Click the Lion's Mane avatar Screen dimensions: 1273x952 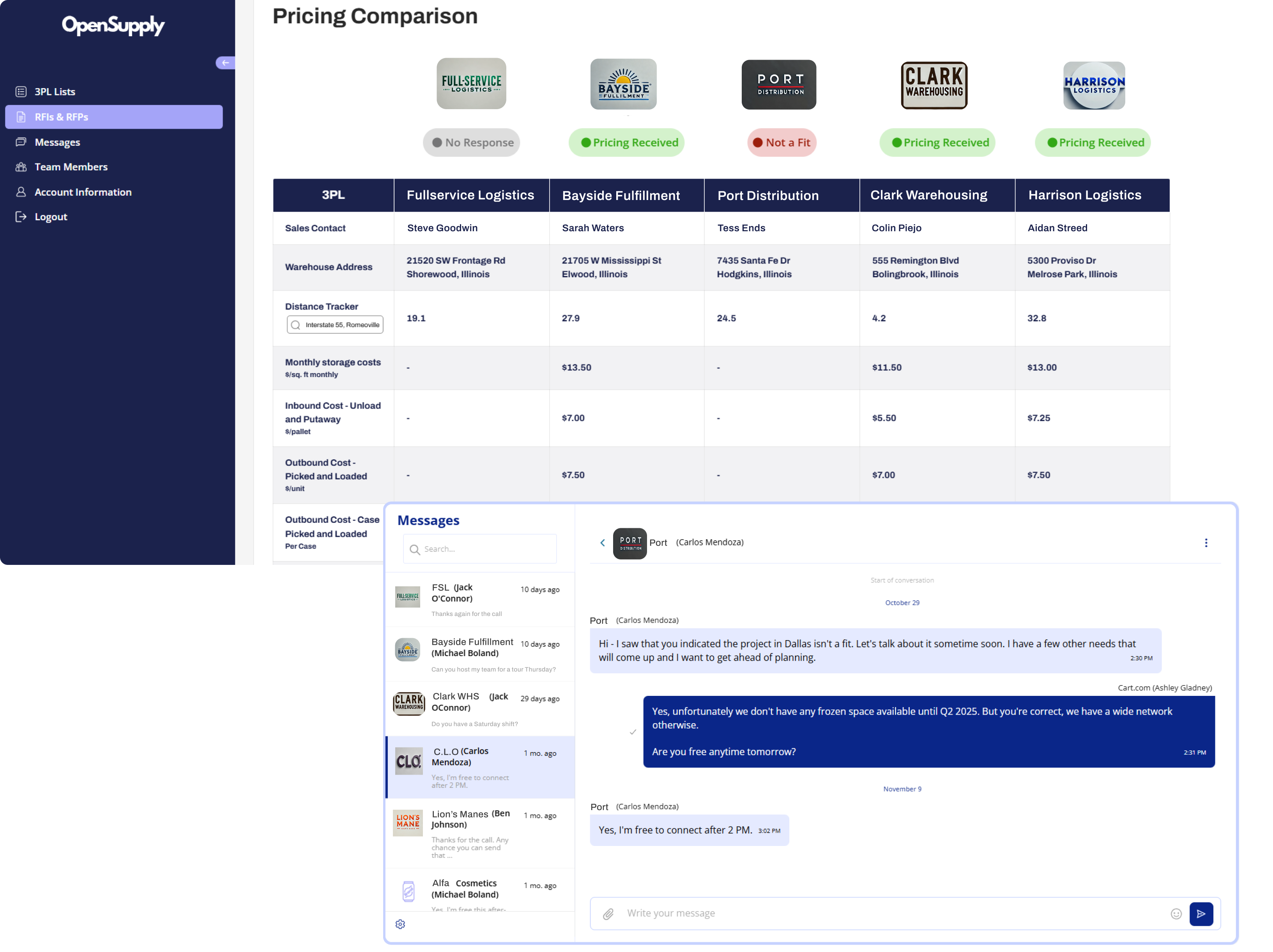click(x=408, y=823)
